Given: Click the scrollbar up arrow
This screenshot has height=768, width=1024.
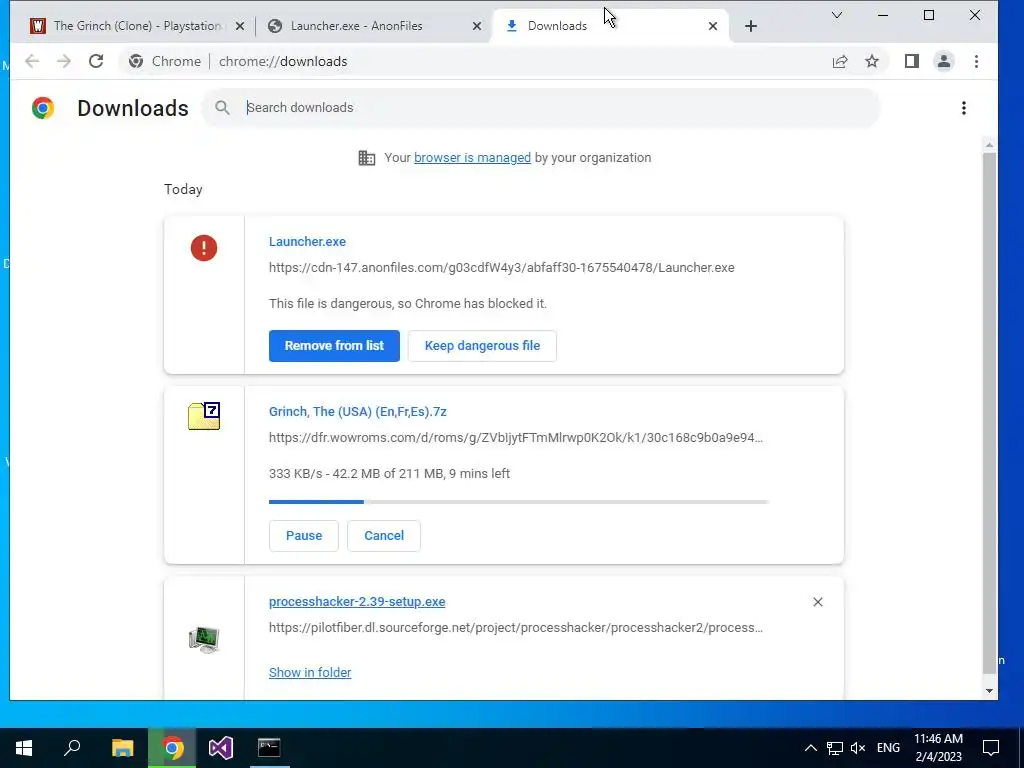Looking at the screenshot, I should click(x=989, y=145).
